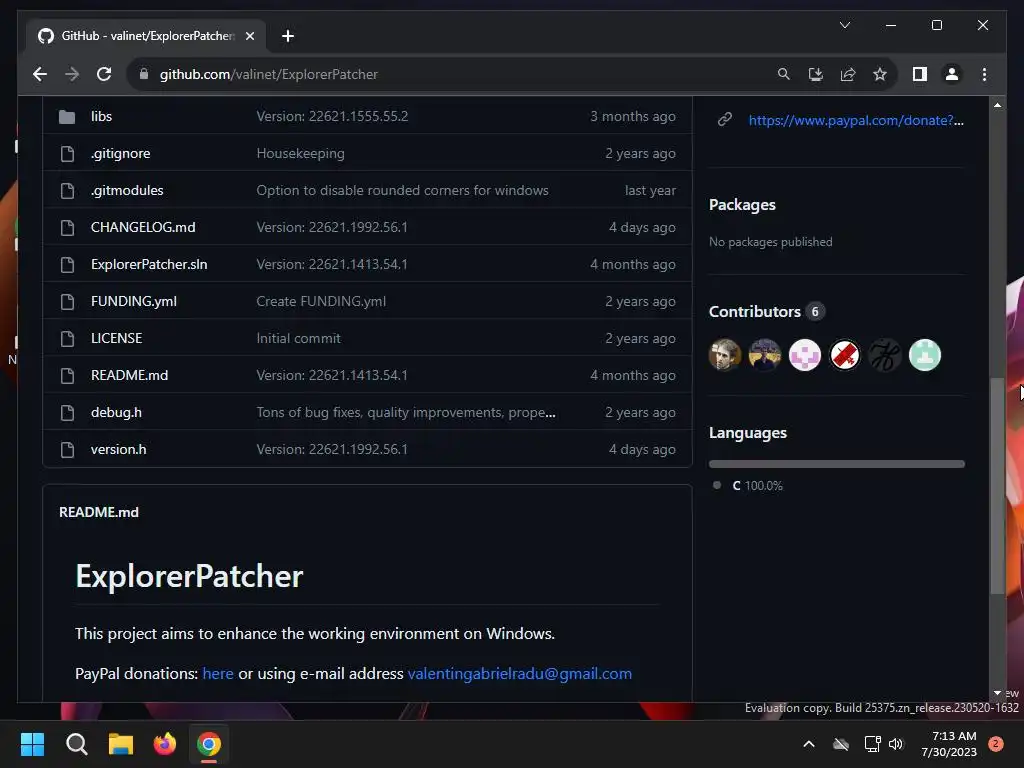Open CHANGELOG.md file

pyautogui.click(x=143, y=227)
